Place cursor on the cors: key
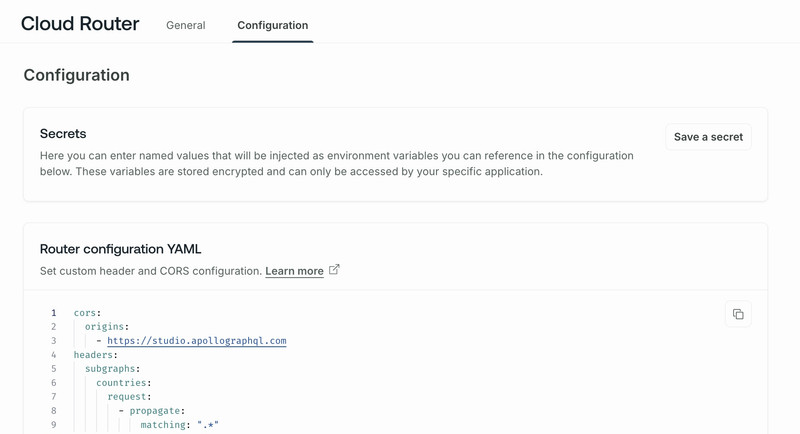Screen dimensions: 800x434 (87, 313)
